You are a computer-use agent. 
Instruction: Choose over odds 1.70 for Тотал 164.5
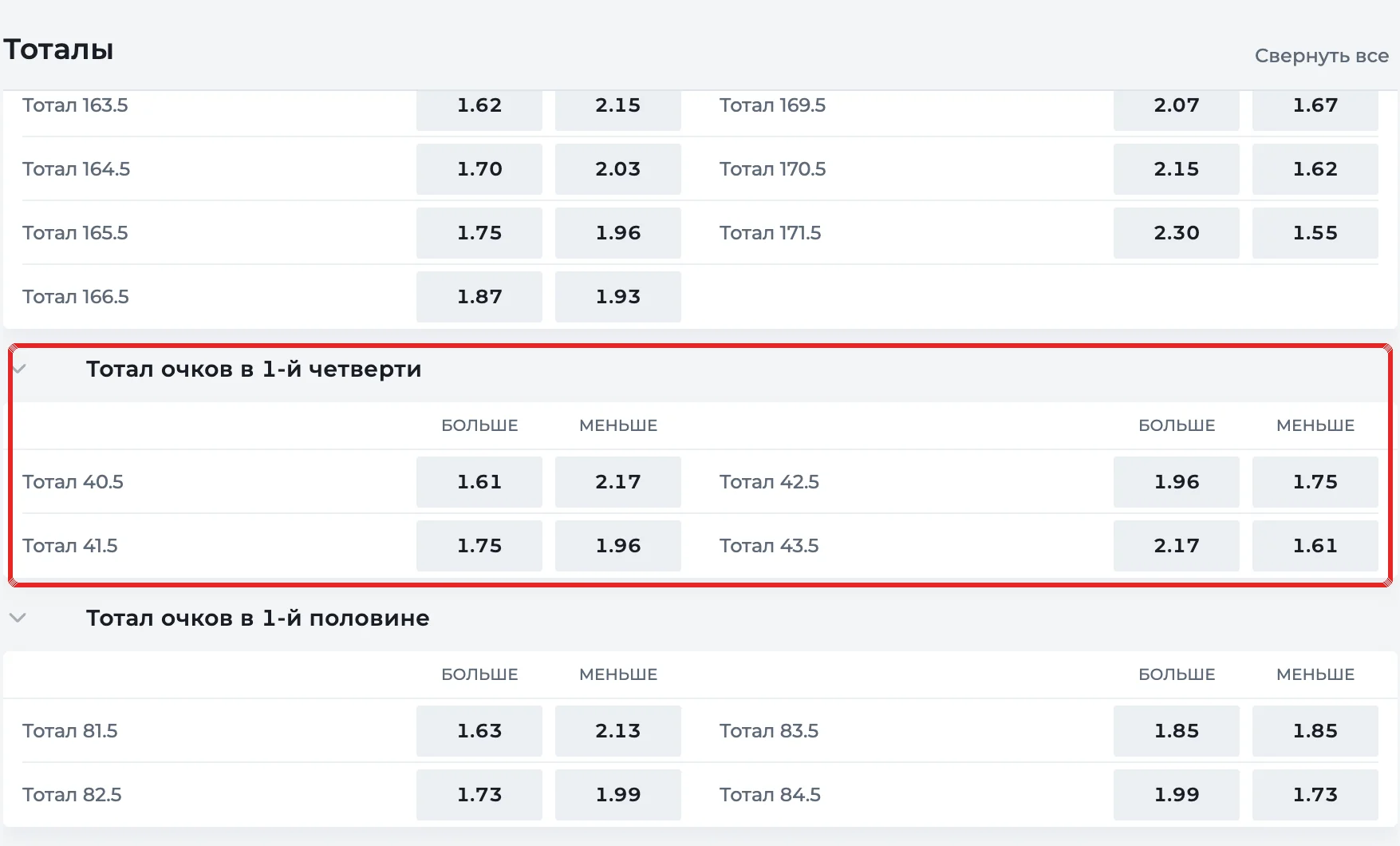click(x=479, y=169)
